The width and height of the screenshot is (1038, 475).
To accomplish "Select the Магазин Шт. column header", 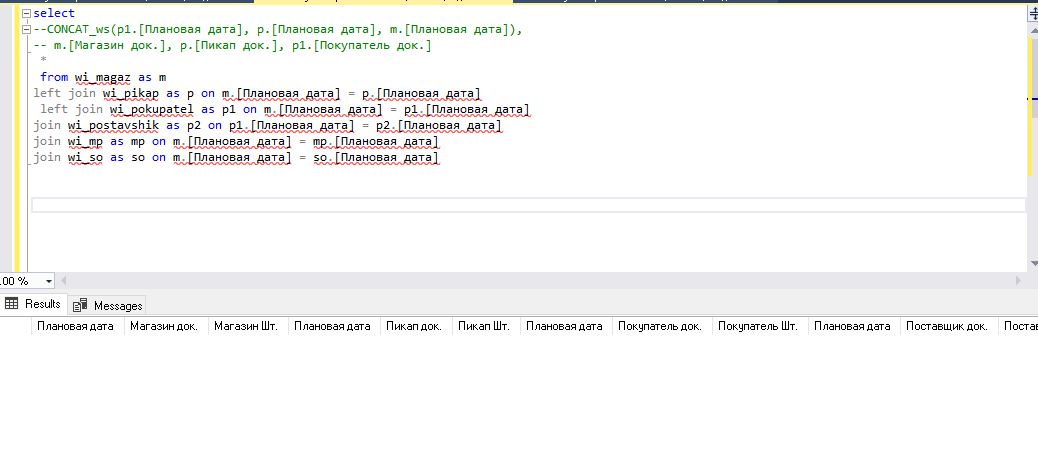I will (x=248, y=326).
